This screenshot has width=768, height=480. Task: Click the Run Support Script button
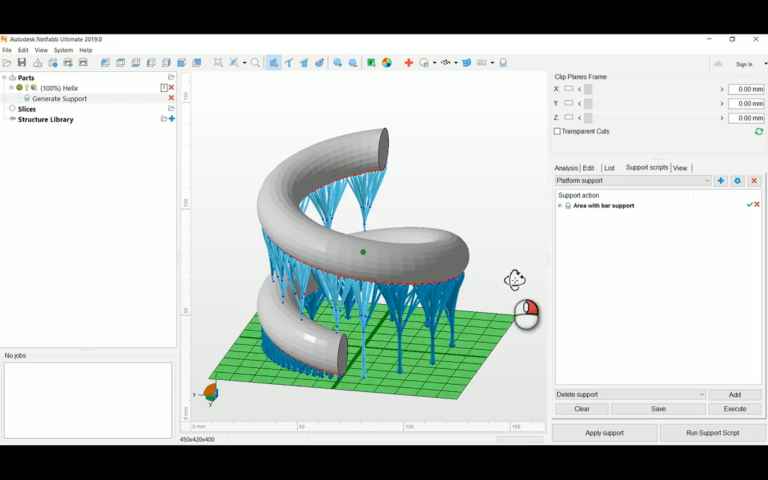712,433
